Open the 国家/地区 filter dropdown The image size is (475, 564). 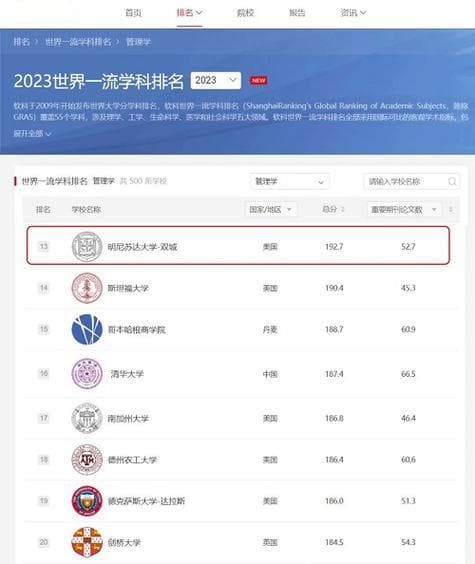(270, 209)
